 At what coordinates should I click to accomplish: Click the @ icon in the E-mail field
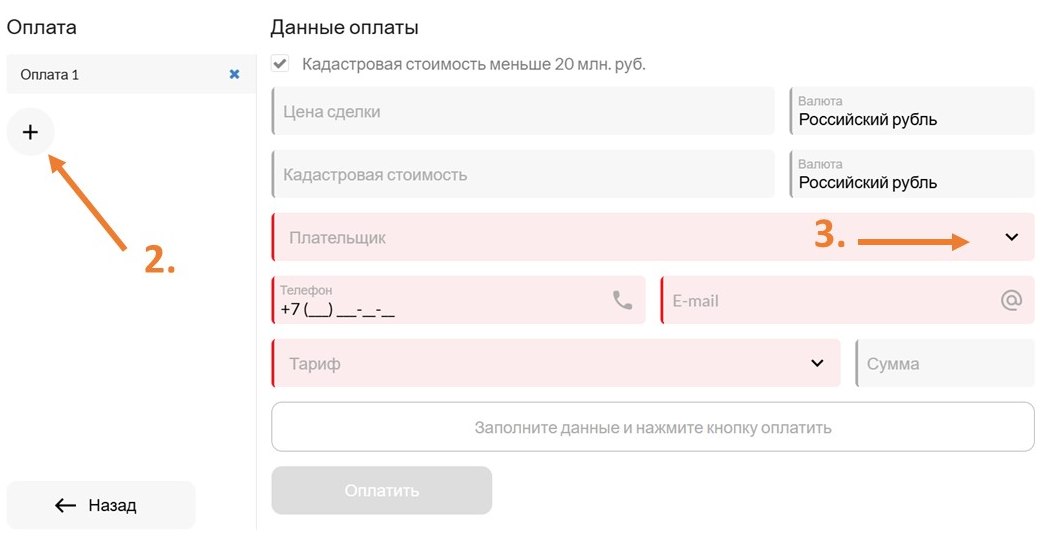click(x=1011, y=300)
